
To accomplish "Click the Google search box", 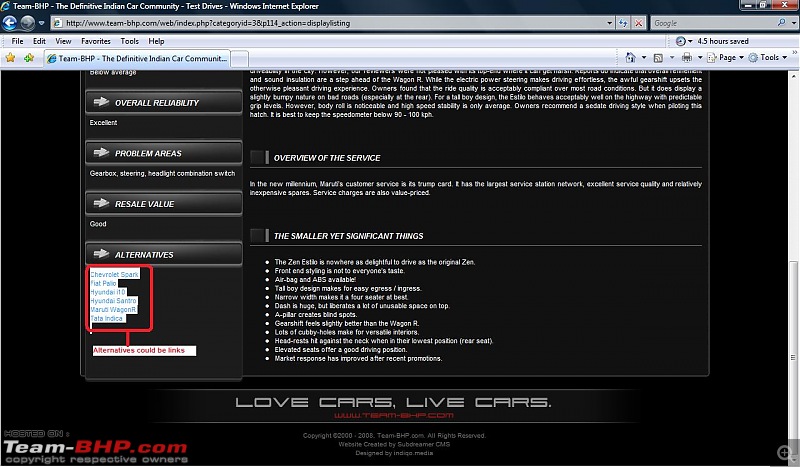I will 714,23.
